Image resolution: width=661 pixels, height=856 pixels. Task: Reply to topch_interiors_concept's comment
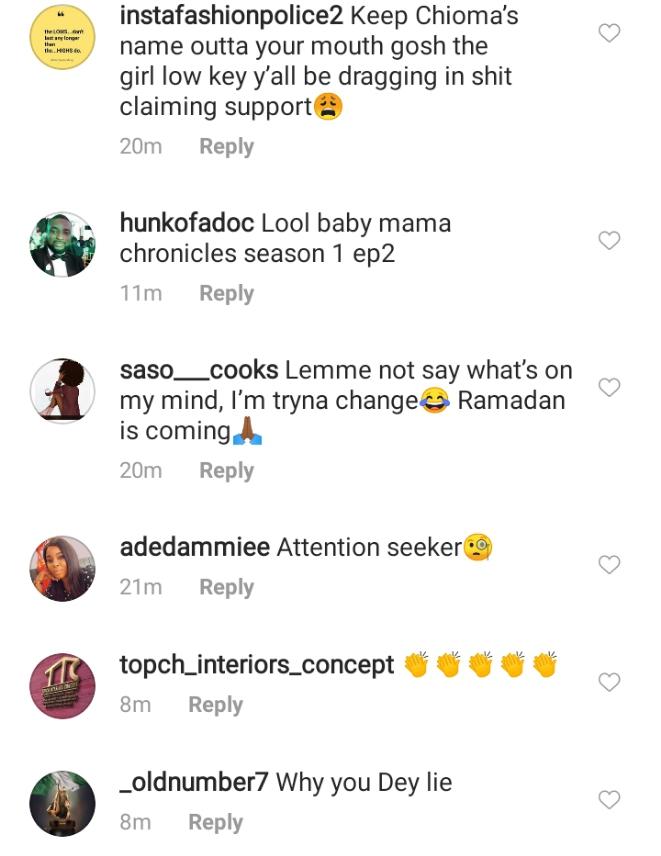(x=215, y=705)
